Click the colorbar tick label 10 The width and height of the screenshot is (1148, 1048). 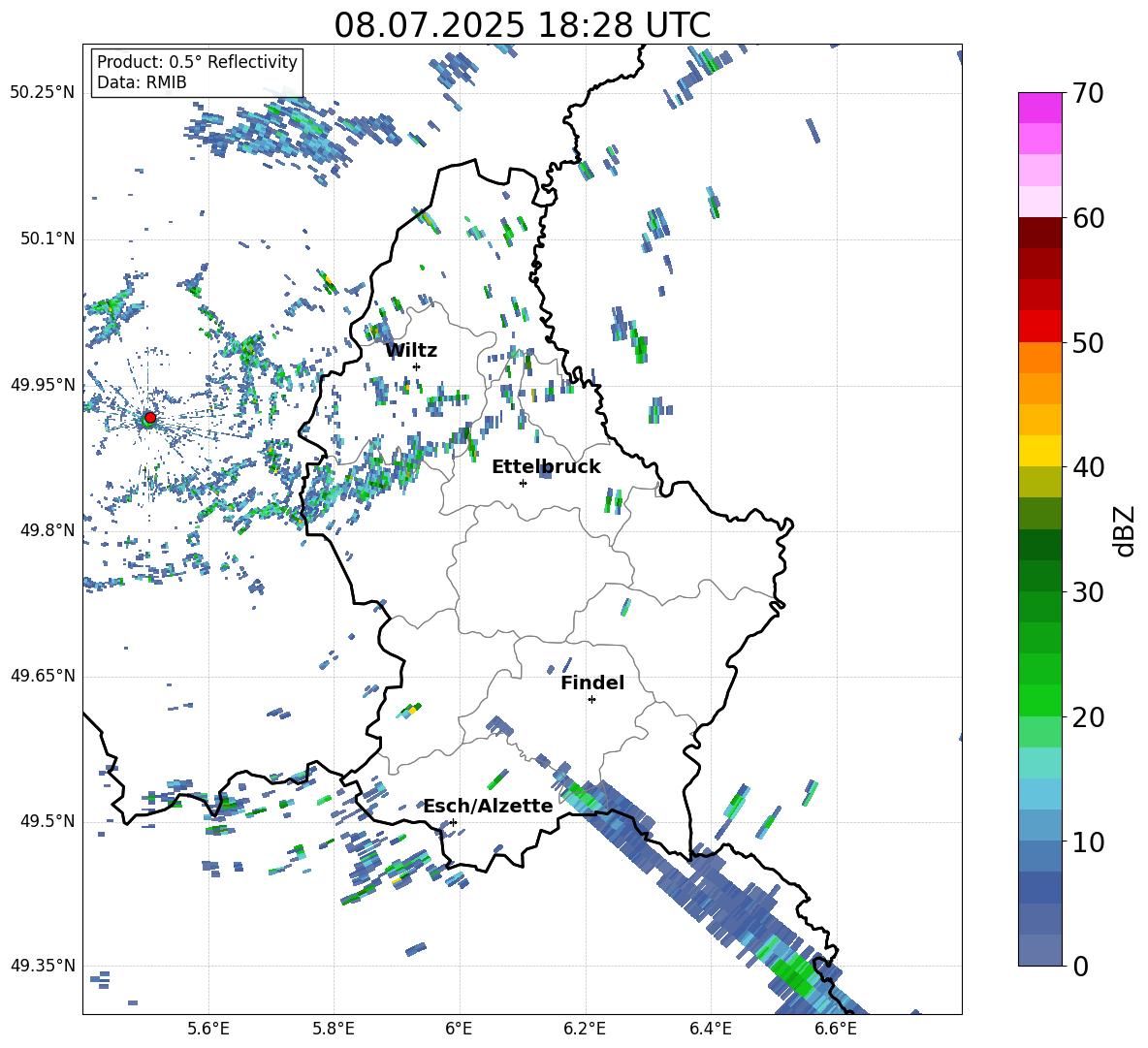1088,842
